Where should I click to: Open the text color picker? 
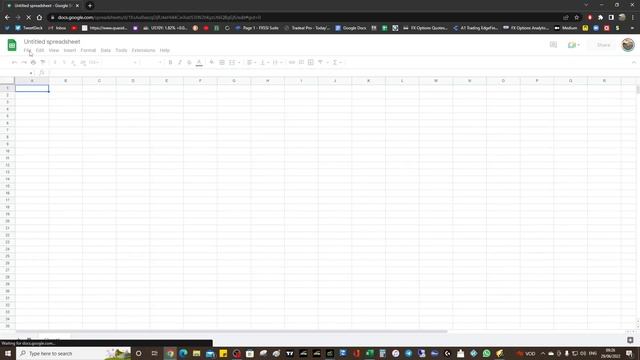tap(199, 62)
